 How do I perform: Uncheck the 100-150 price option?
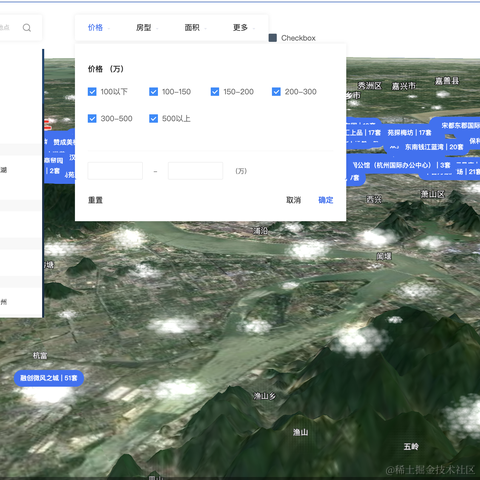tap(153, 92)
